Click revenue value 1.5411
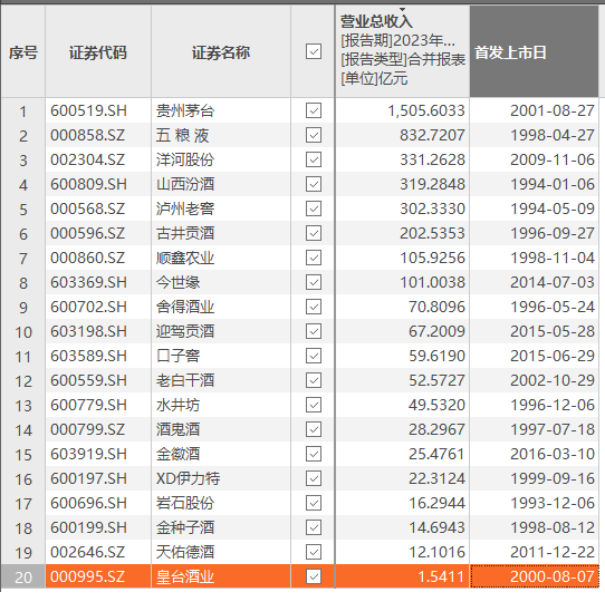Image resolution: width=605 pixels, height=593 pixels. pyautogui.click(x=441, y=577)
